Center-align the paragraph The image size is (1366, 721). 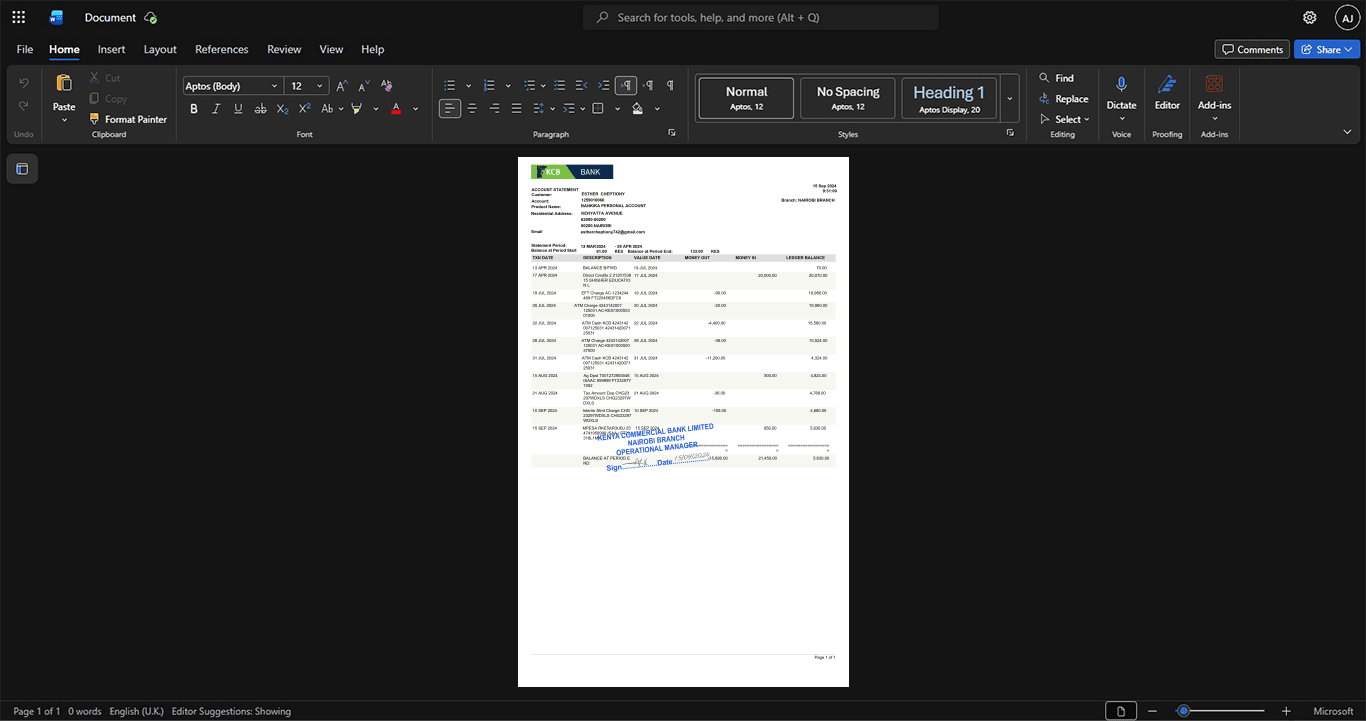point(472,109)
